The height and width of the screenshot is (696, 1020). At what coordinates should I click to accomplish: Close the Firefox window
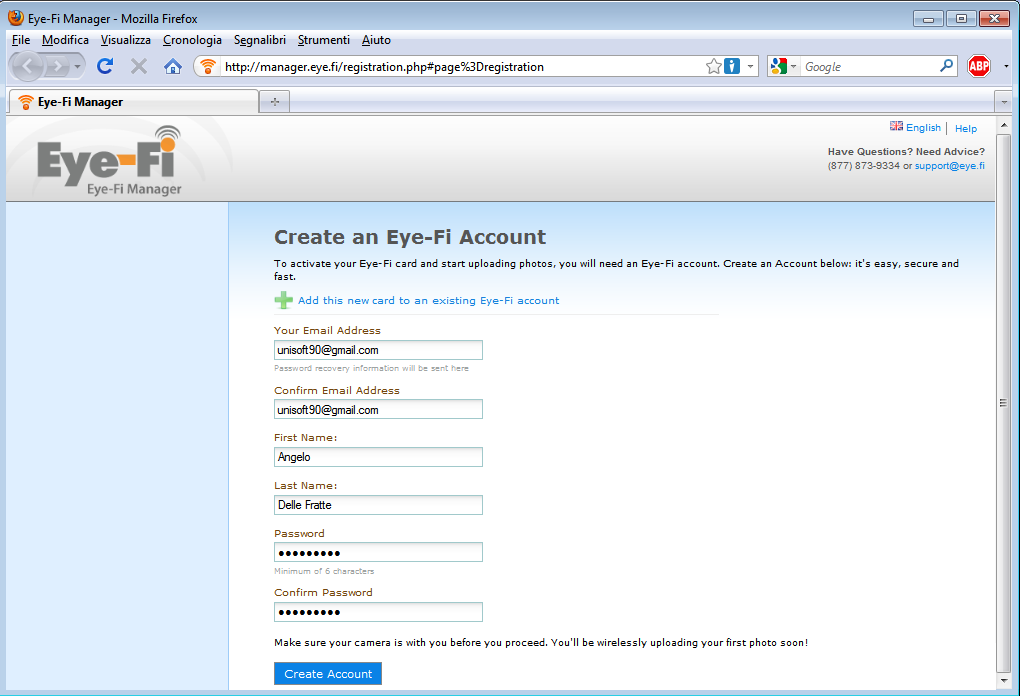click(x=995, y=19)
